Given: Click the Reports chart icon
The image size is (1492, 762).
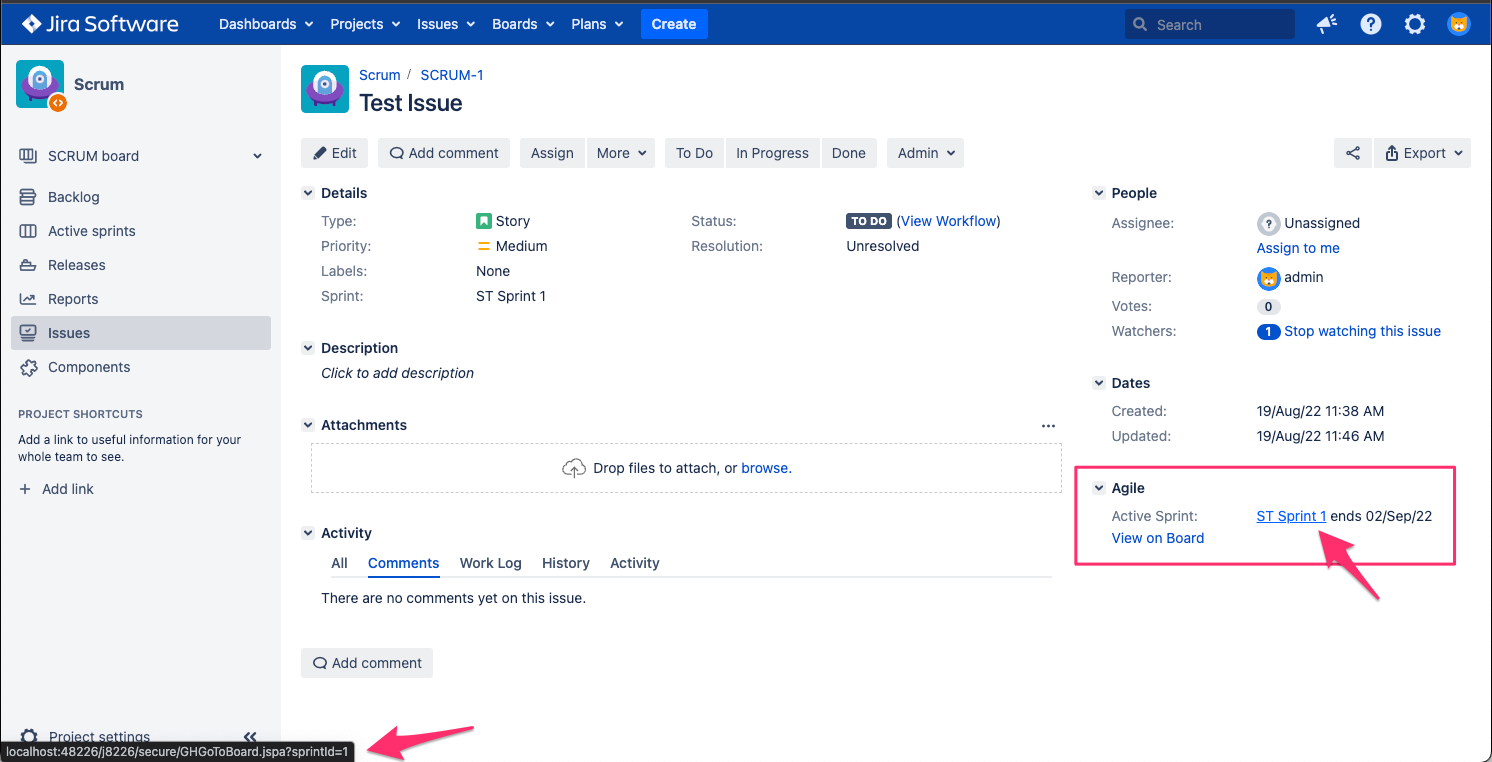Looking at the screenshot, I should (x=28, y=299).
